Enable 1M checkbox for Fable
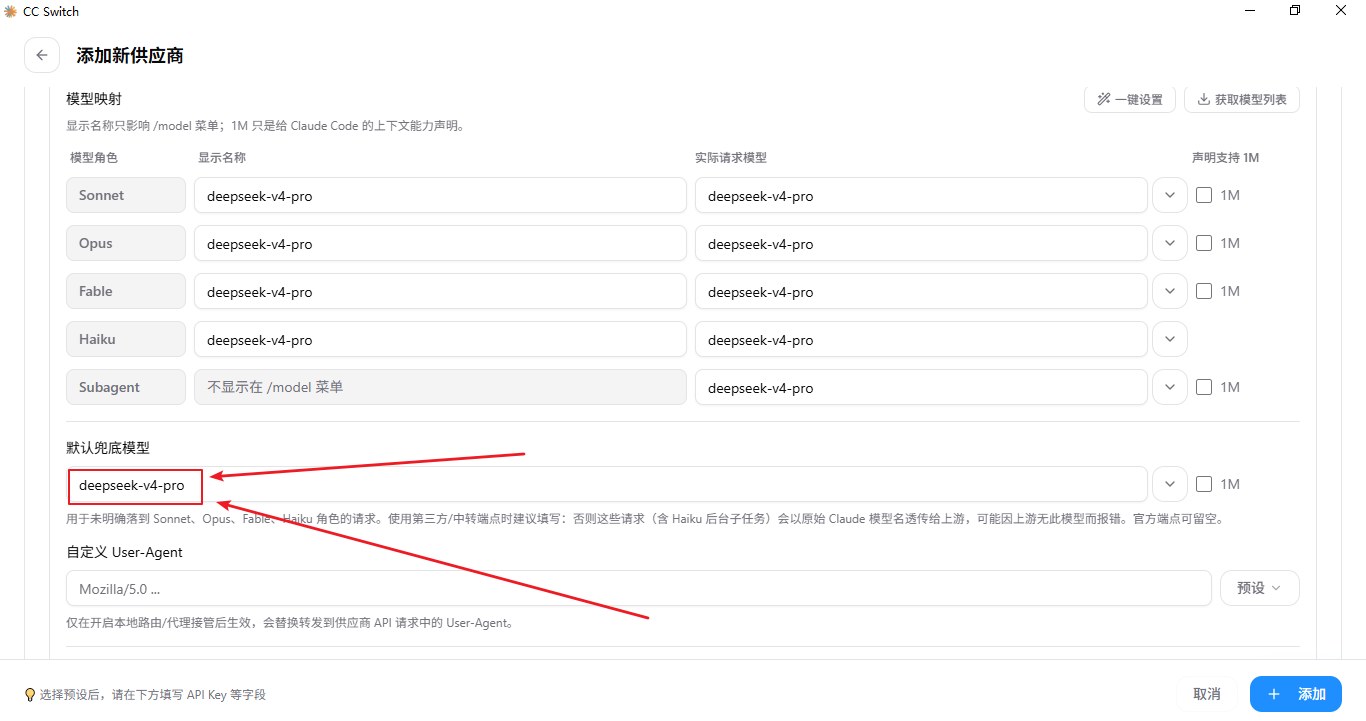 [x=1204, y=291]
